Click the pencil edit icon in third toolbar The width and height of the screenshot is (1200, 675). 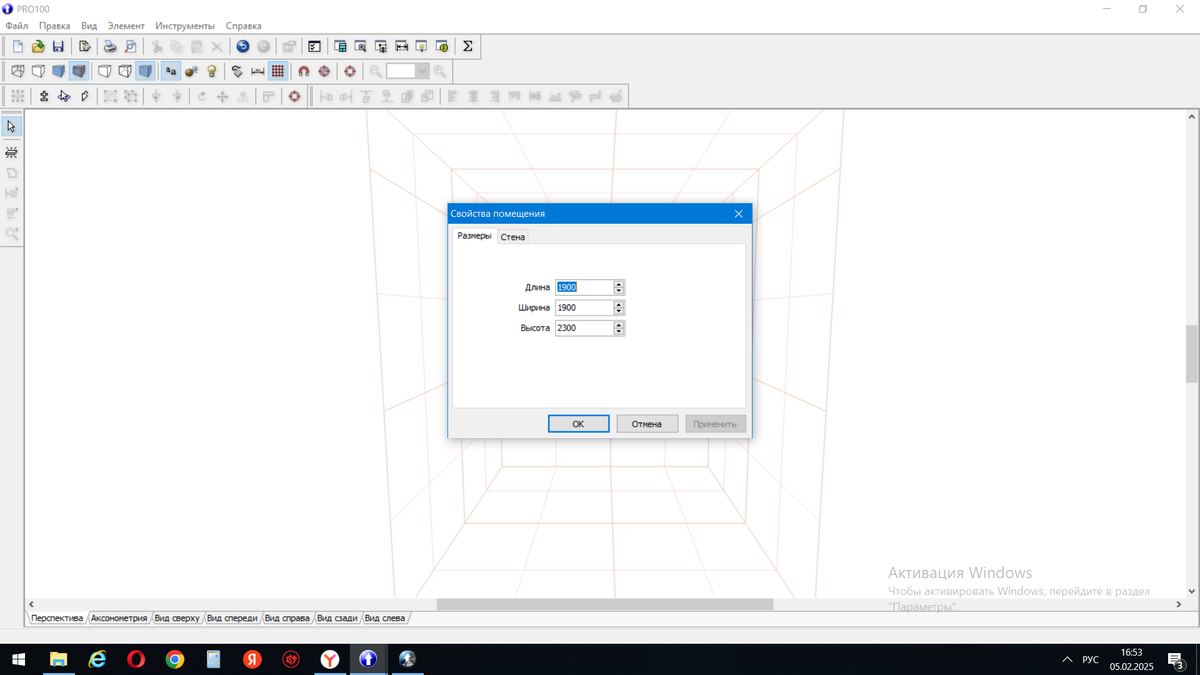[x=84, y=96]
